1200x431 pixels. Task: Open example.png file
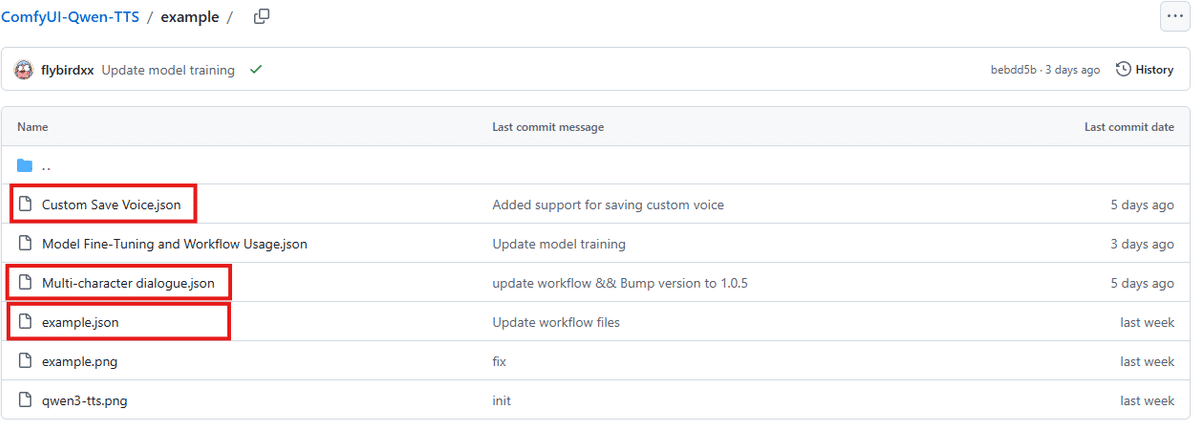79,361
